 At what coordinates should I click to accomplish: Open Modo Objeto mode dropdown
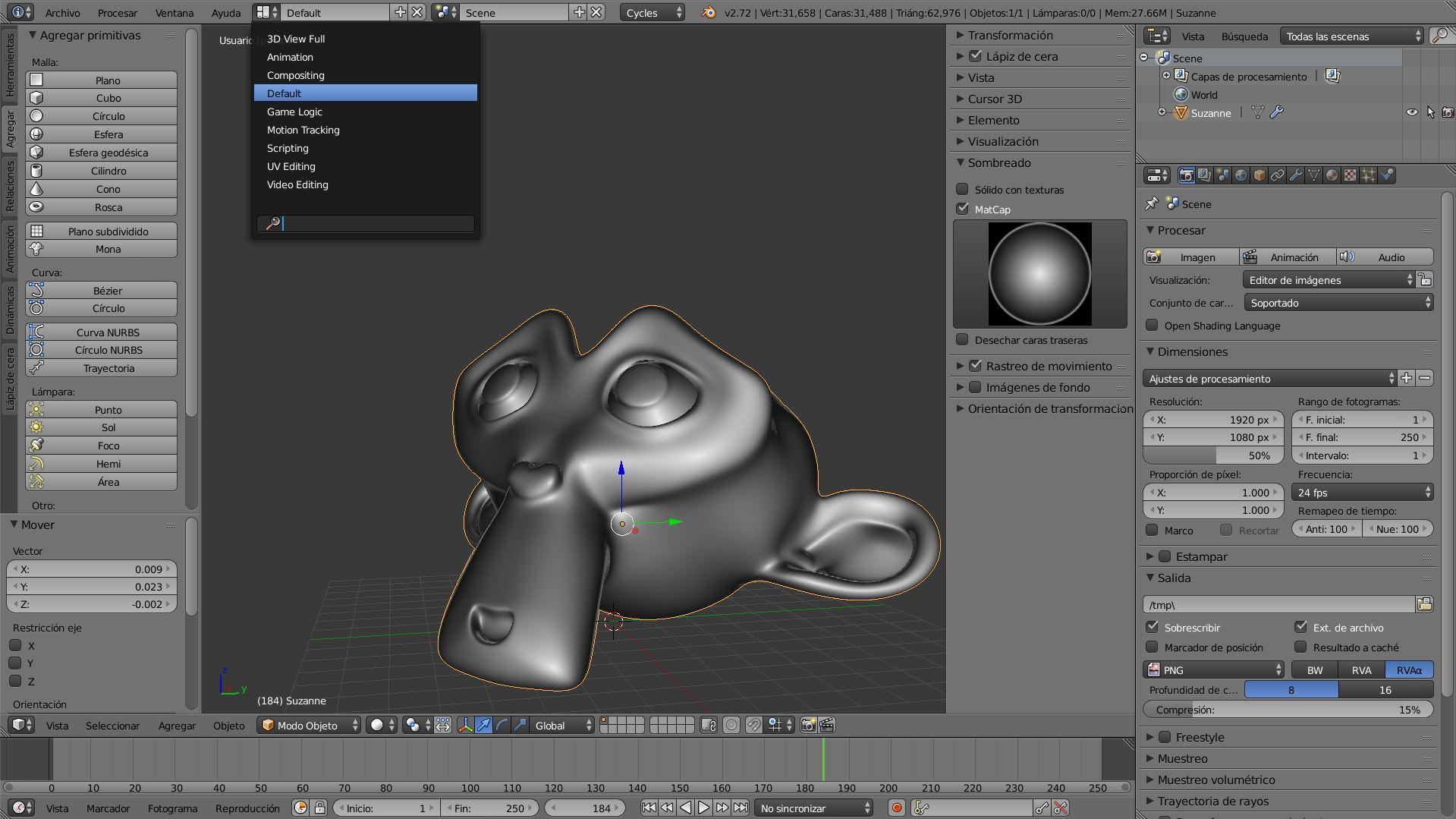click(x=309, y=725)
